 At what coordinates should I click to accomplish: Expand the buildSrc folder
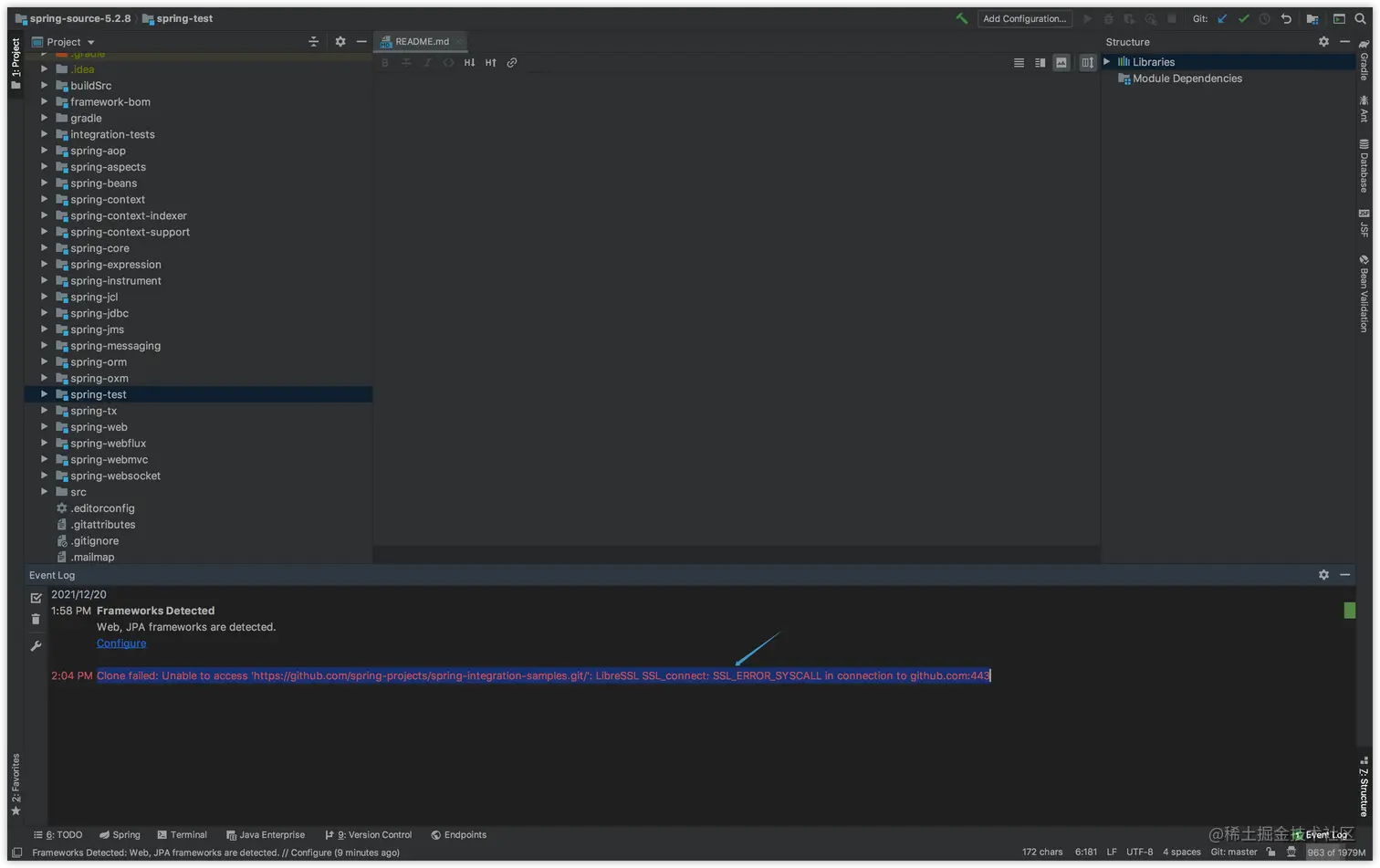coord(44,86)
